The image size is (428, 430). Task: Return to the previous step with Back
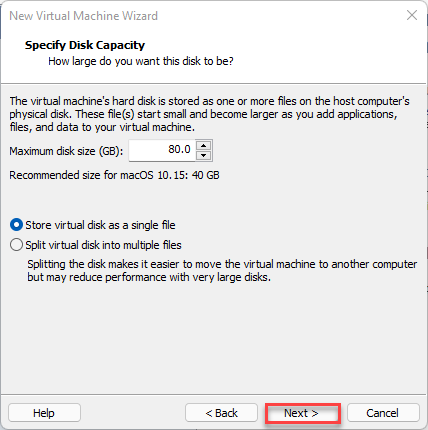pyautogui.click(x=221, y=413)
